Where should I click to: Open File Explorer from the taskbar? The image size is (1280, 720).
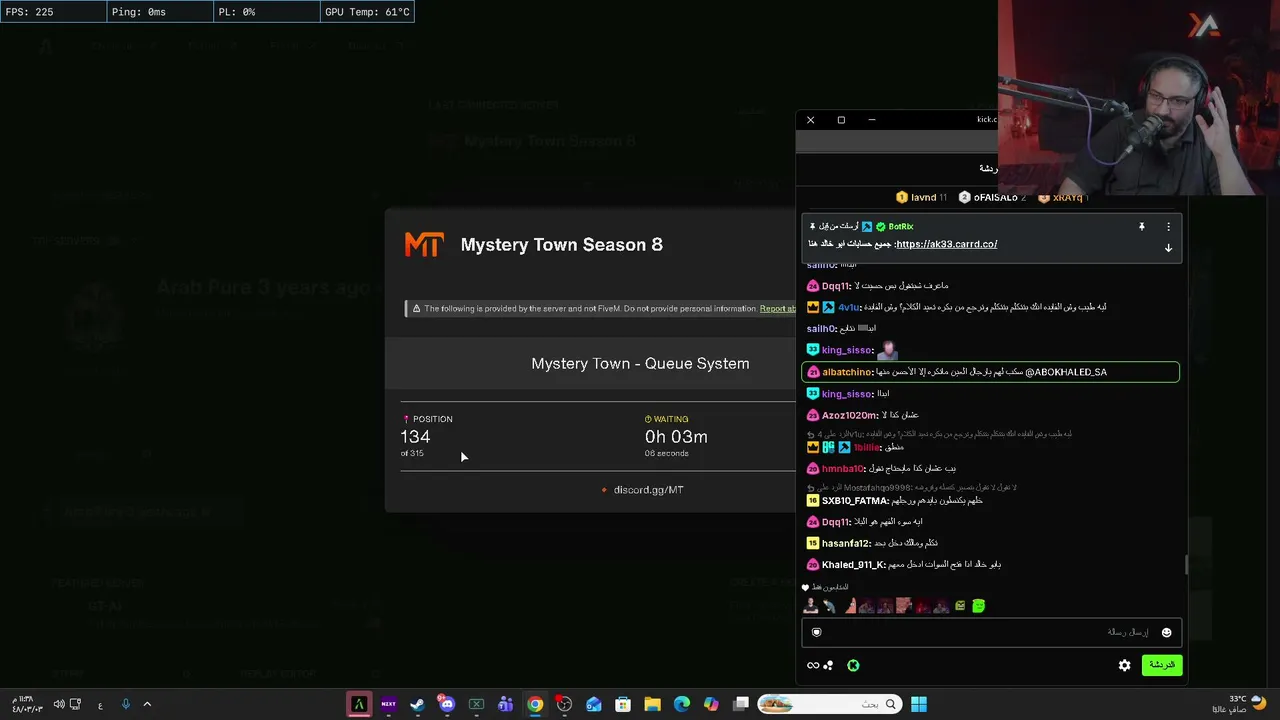[x=652, y=705]
